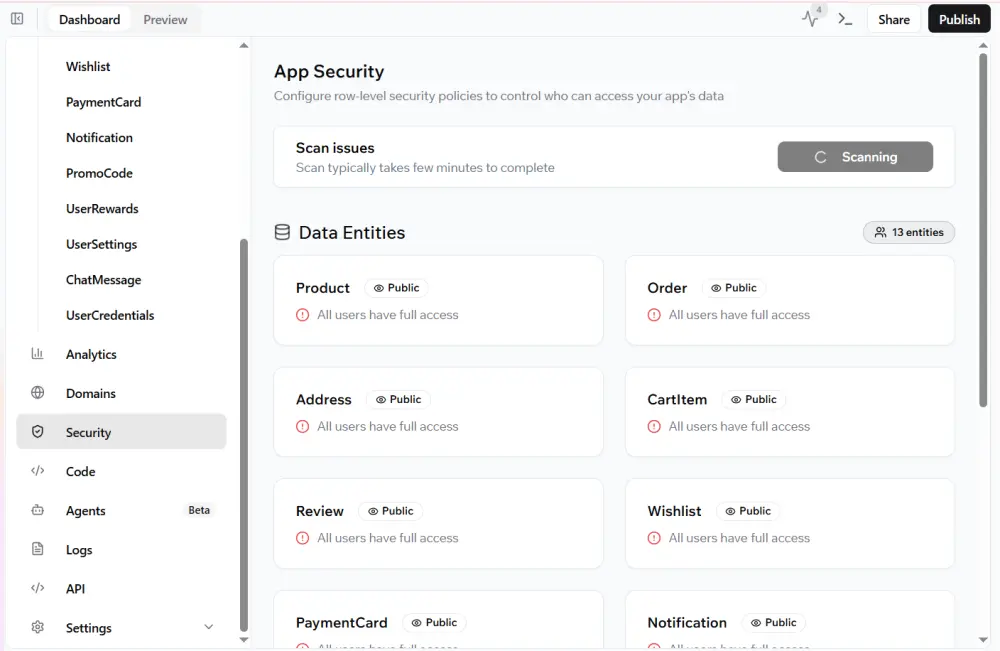This screenshot has height=651, width=1000.
Task: Open the activity feed with 4 notifications
Action: coord(810,18)
